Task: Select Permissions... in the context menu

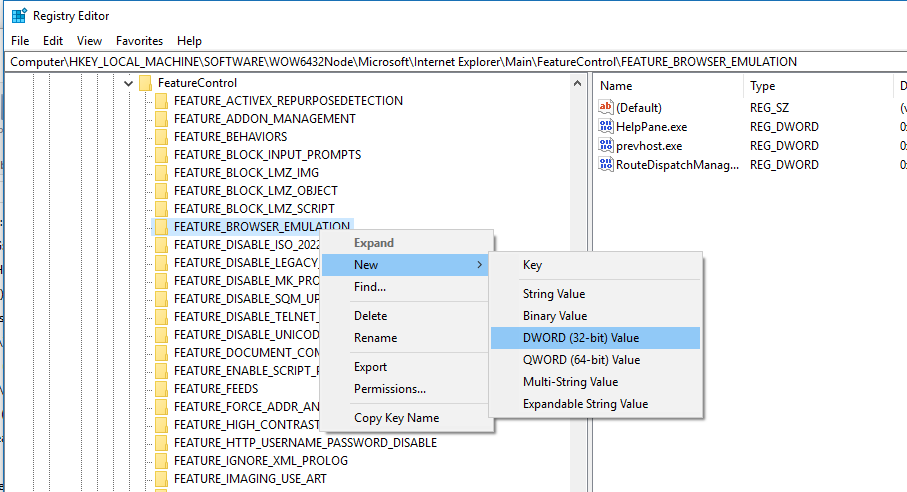Action: pyautogui.click(x=406, y=389)
